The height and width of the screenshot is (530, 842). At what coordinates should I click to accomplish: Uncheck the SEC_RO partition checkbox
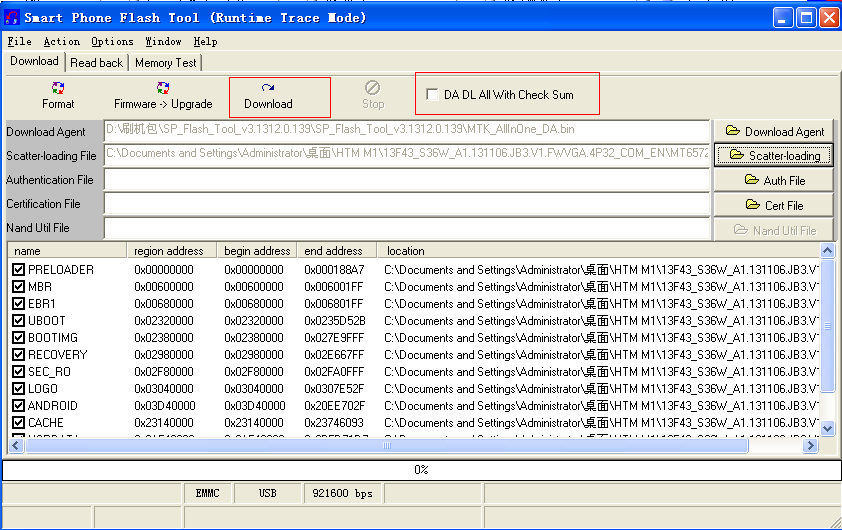tap(18, 372)
